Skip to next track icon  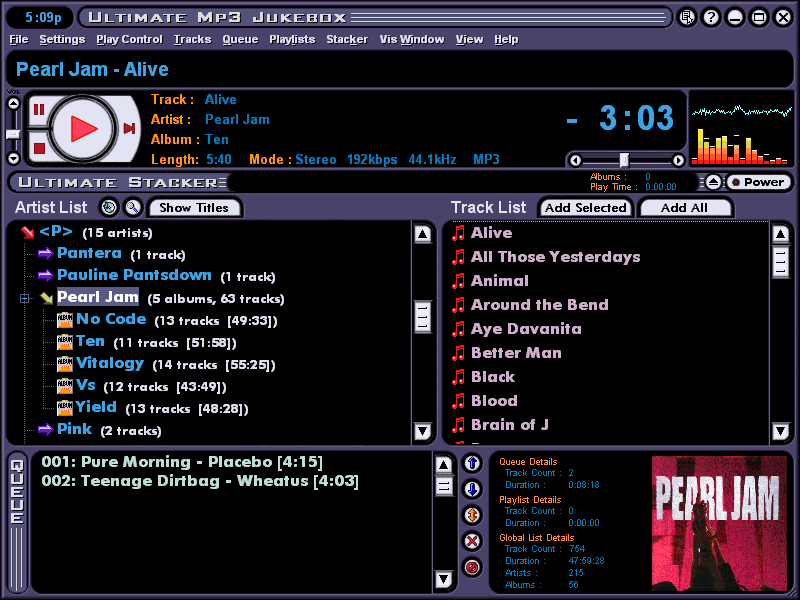pos(130,128)
